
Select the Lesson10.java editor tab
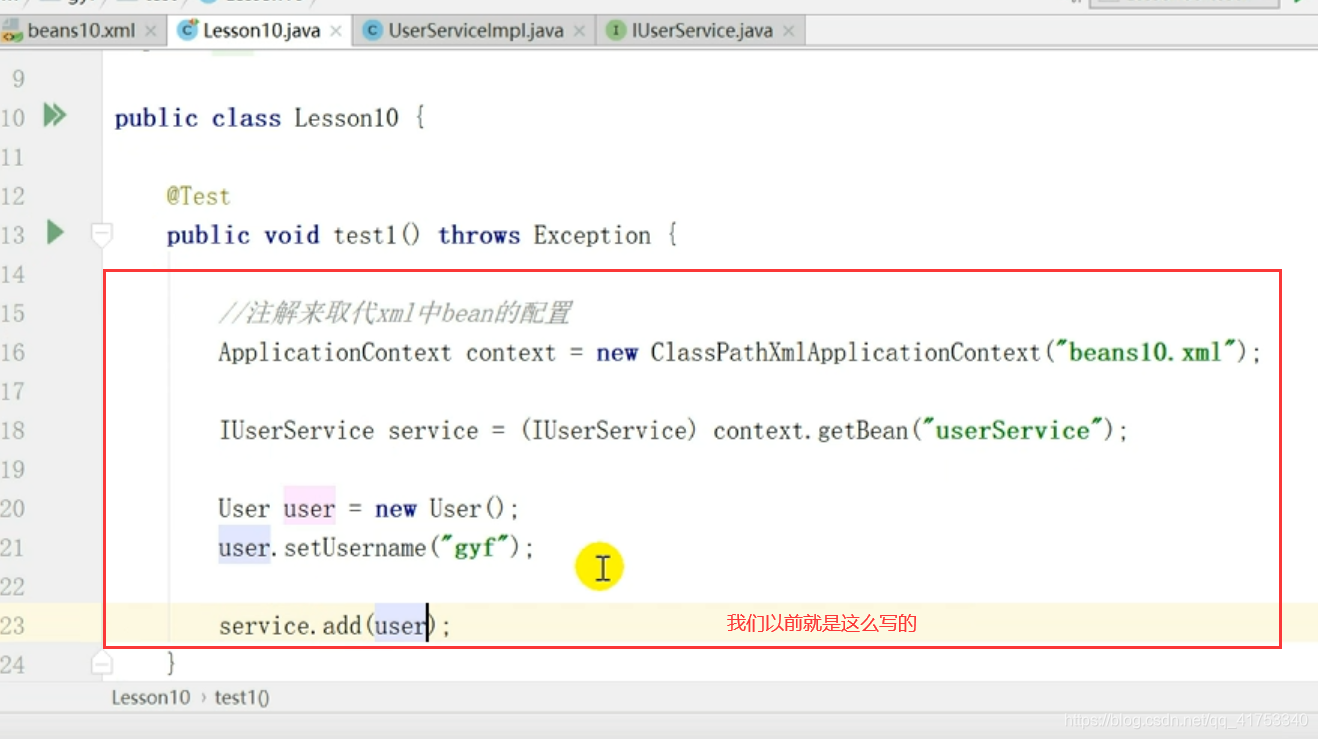261,30
